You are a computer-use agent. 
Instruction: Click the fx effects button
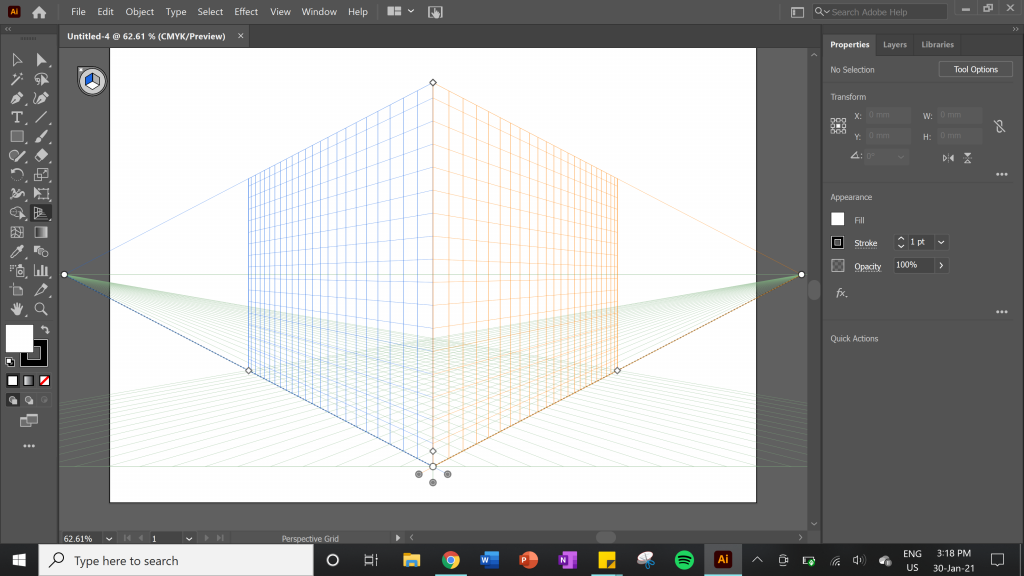(841, 293)
